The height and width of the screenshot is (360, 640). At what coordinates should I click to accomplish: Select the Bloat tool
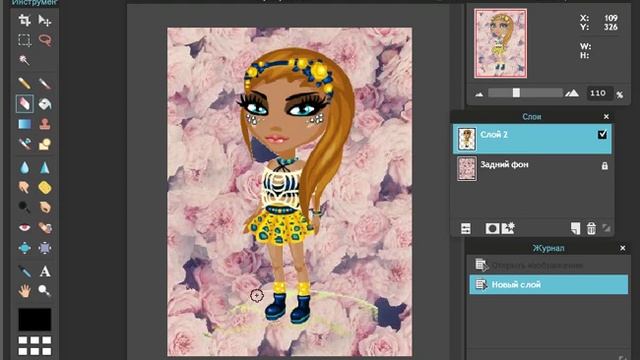tap(24, 247)
